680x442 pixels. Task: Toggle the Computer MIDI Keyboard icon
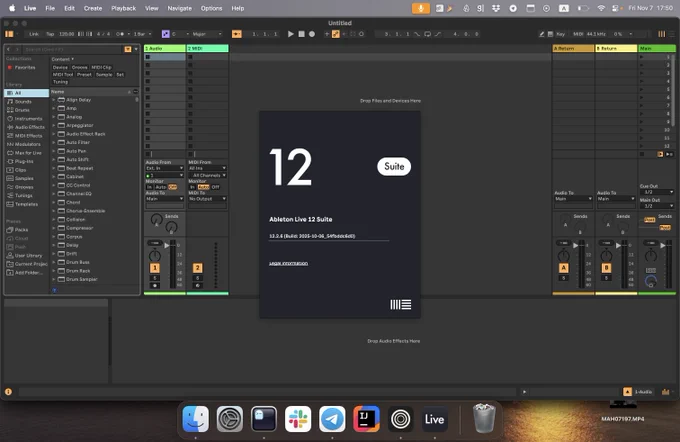550,34
